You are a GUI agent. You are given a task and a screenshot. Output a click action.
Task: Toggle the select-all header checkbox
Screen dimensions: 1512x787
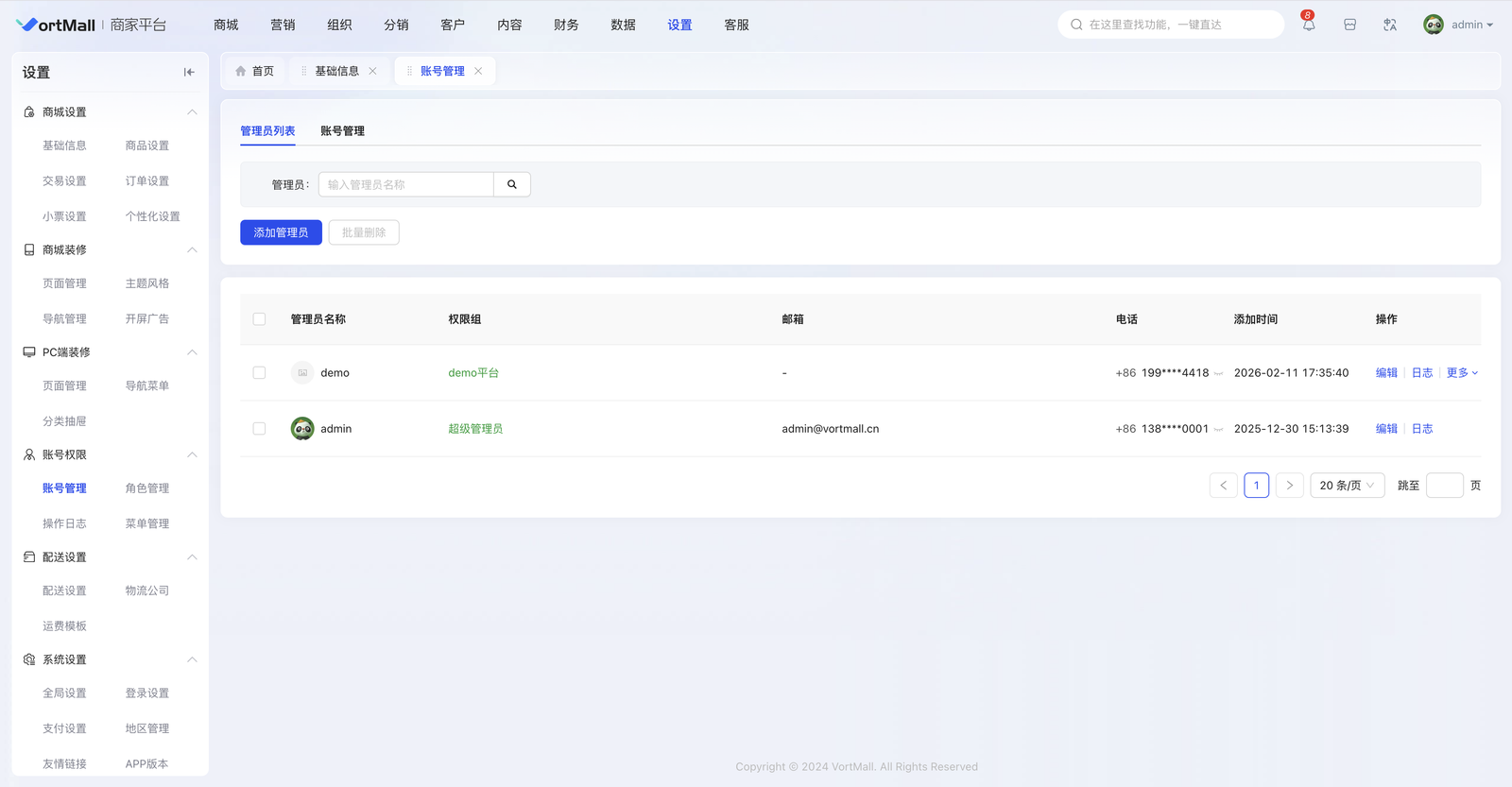coord(259,319)
